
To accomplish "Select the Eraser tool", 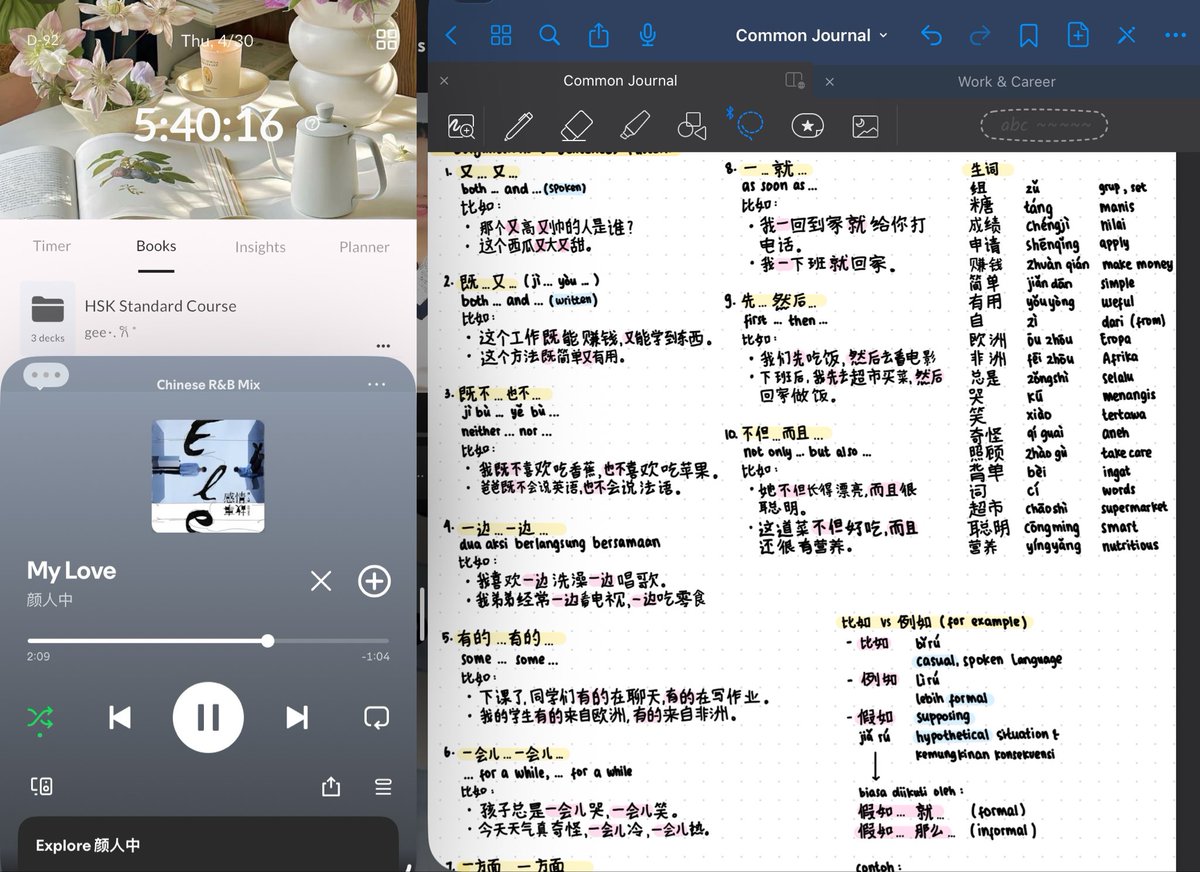I will coord(576,126).
